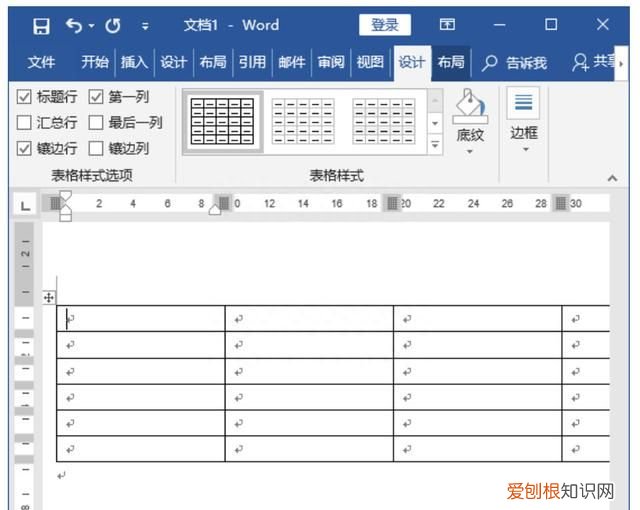Uncheck the 镶边行 checkbox
640x510 pixels.
click(x=24, y=149)
